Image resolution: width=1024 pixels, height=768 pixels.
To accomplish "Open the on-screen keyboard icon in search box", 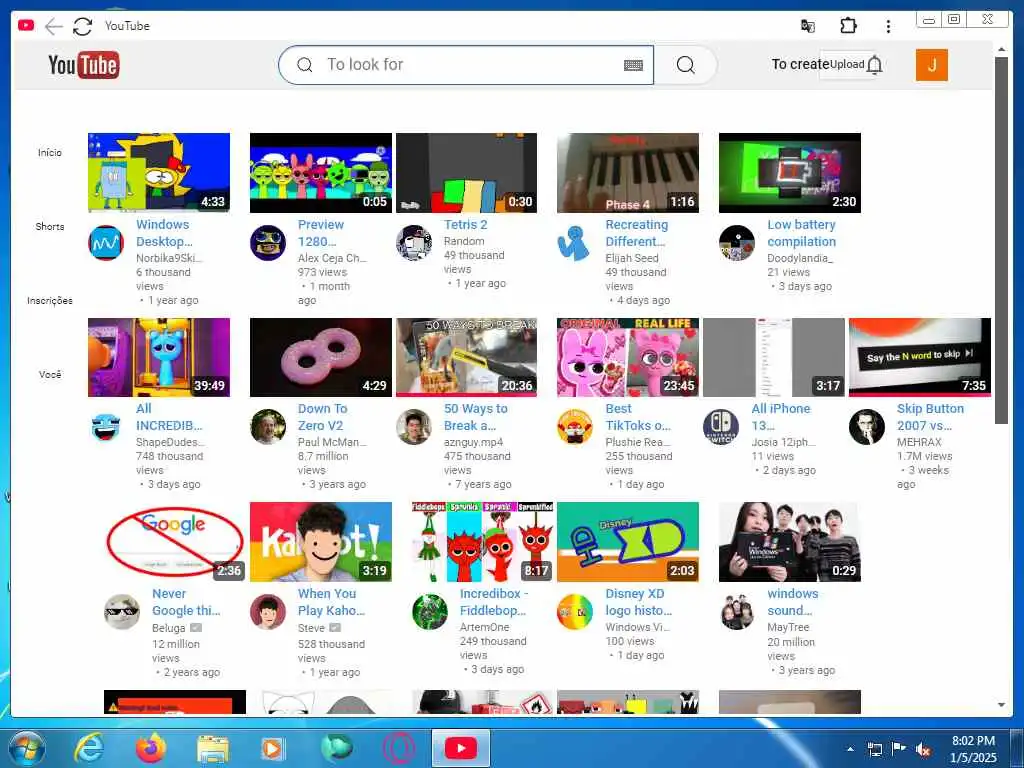I will (x=633, y=65).
